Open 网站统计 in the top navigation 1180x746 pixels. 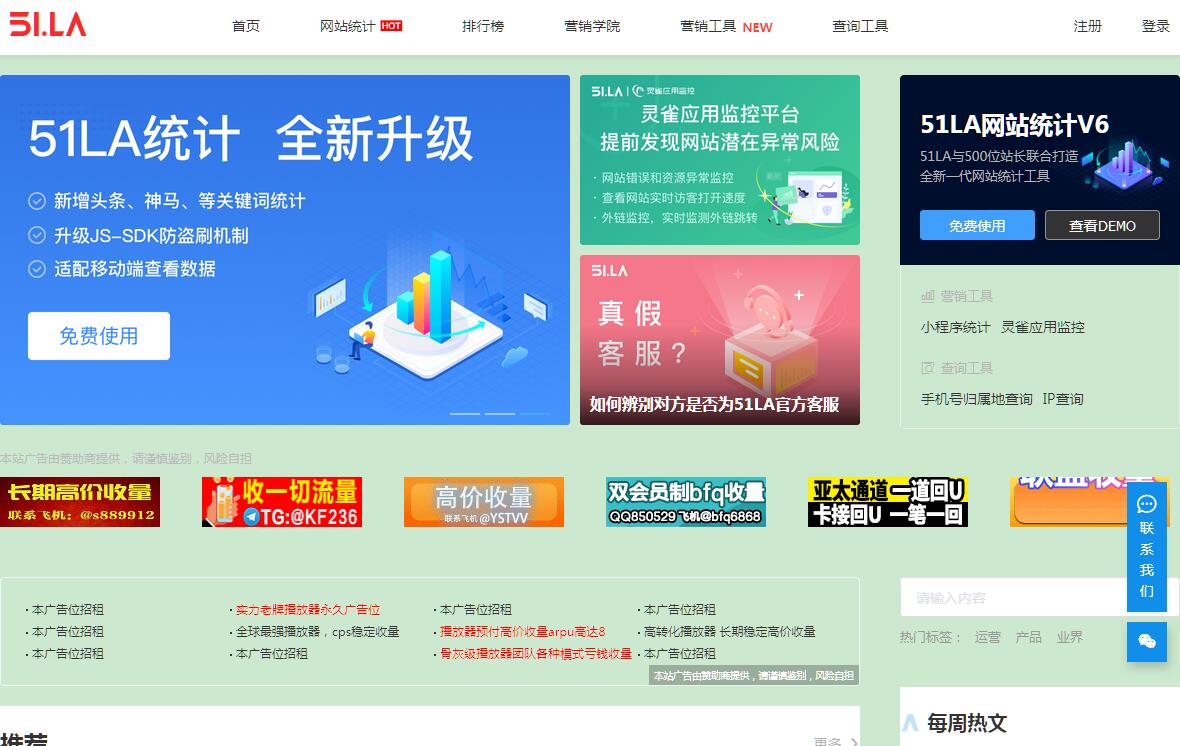347,26
